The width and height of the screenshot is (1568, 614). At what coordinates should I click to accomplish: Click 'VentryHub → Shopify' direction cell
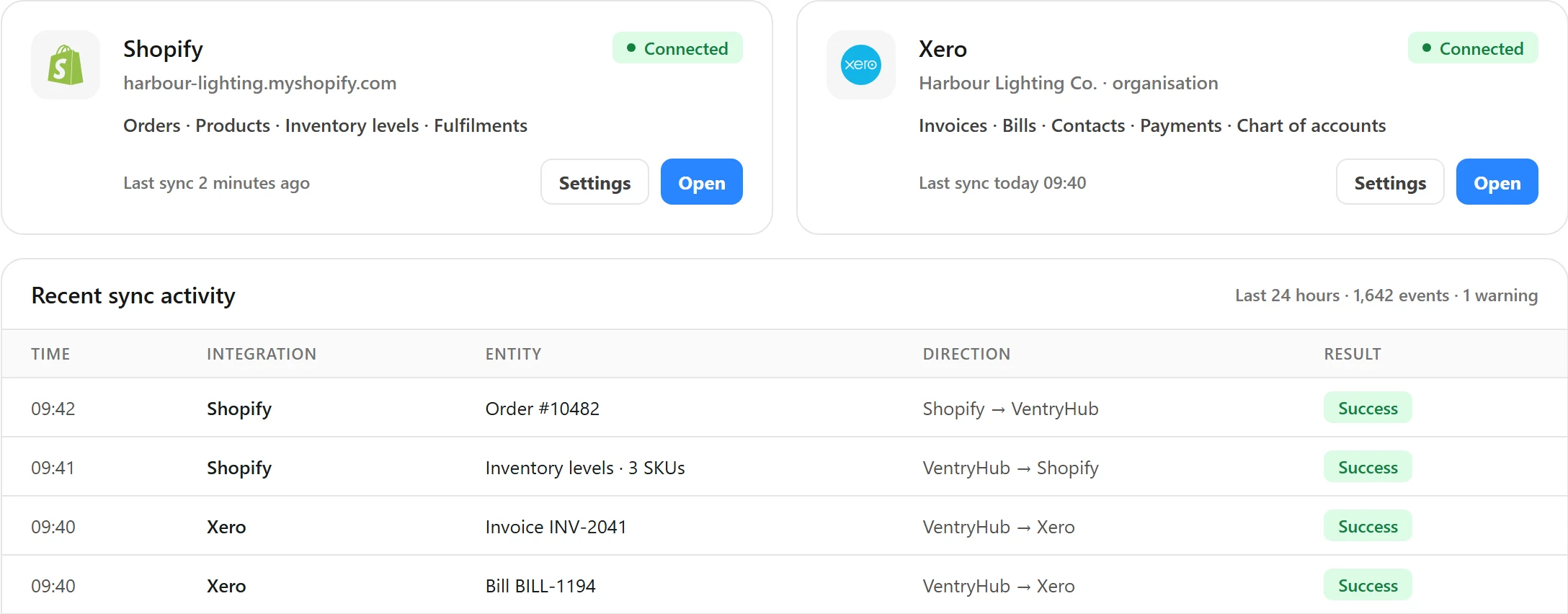click(x=1010, y=468)
